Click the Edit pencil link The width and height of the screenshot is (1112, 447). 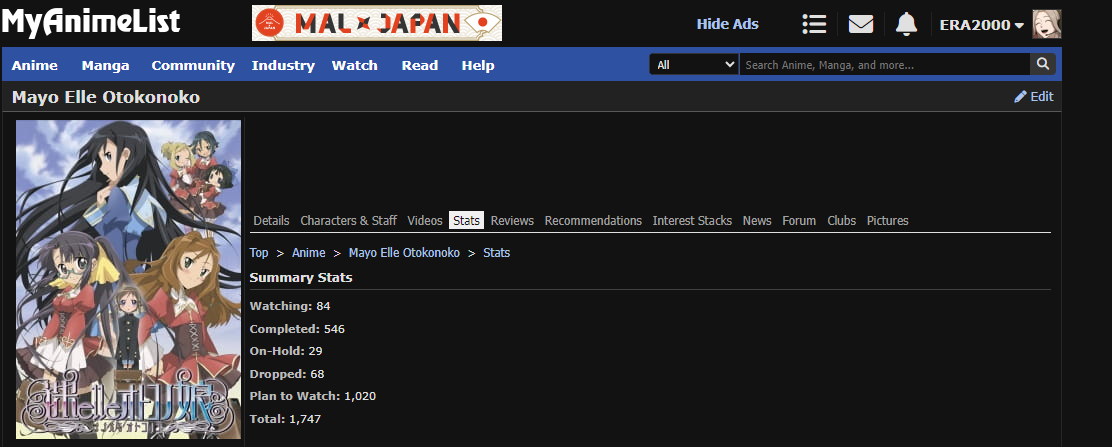[x=1034, y=96]
